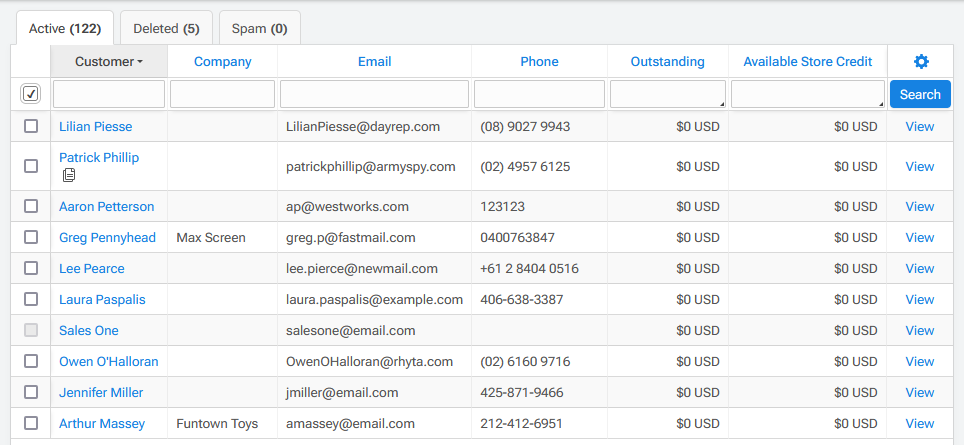Image resolution: width=964 pixels, height=445 pixels.
Task: Click the notes icon under Patrick Phillip
Action: pos(69,175)
